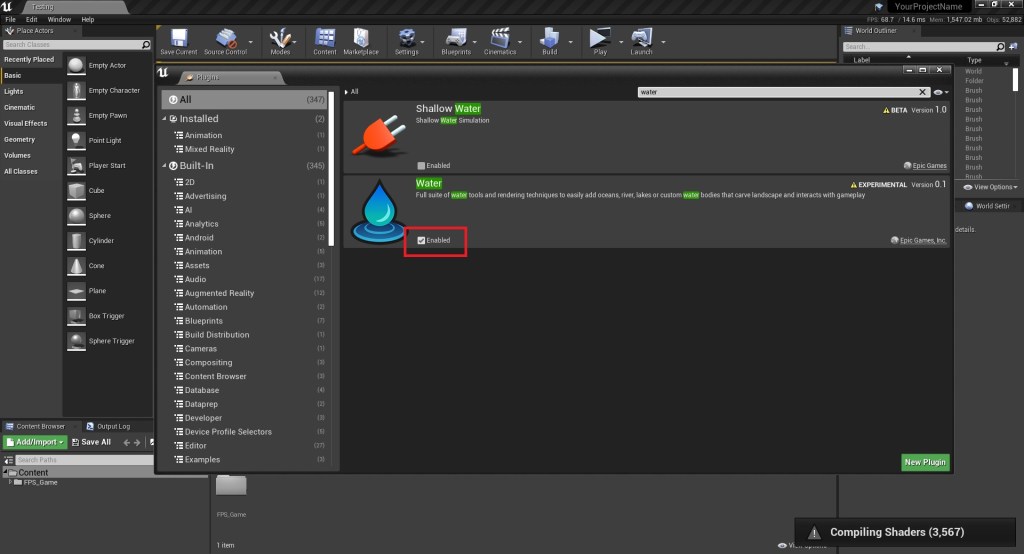The width and height of the screenshot is (1024, 554).
Task: Collapse the Installed plugin category
Action: point(165,119)
